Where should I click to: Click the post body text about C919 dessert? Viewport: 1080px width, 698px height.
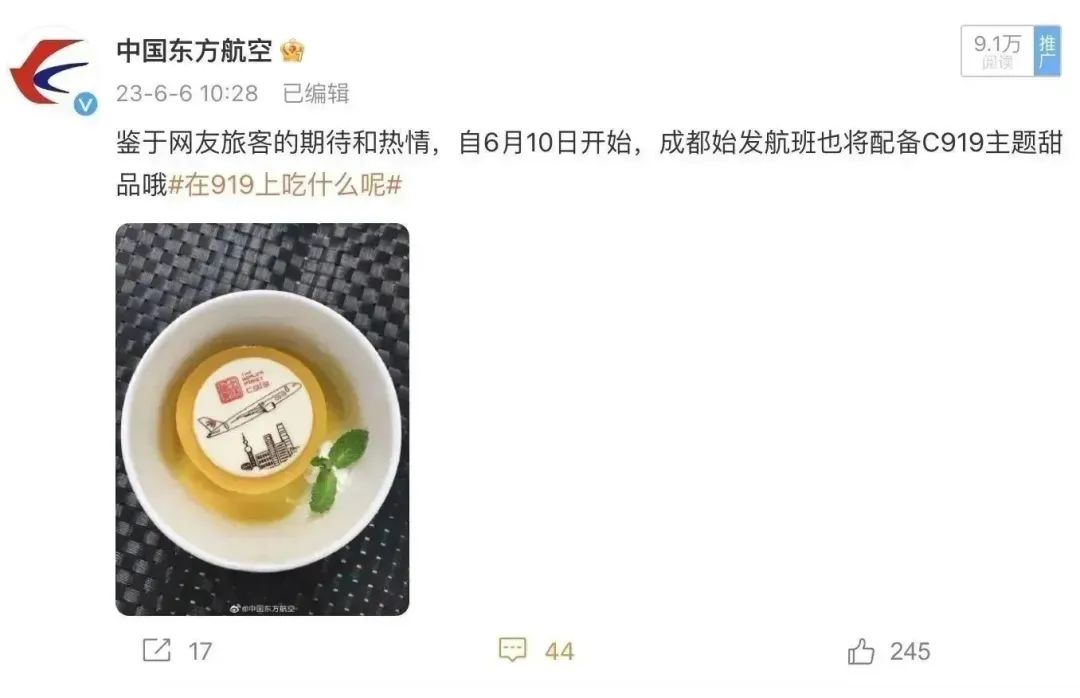pos(589,163)
